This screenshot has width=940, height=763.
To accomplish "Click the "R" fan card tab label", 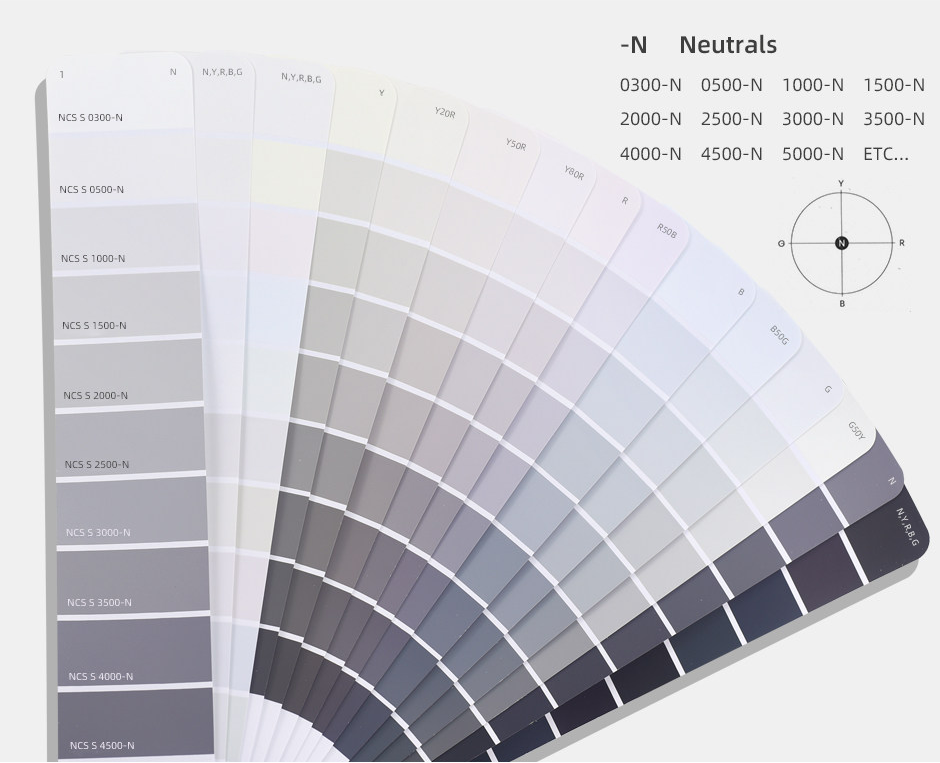I will (x=625, y=201).
